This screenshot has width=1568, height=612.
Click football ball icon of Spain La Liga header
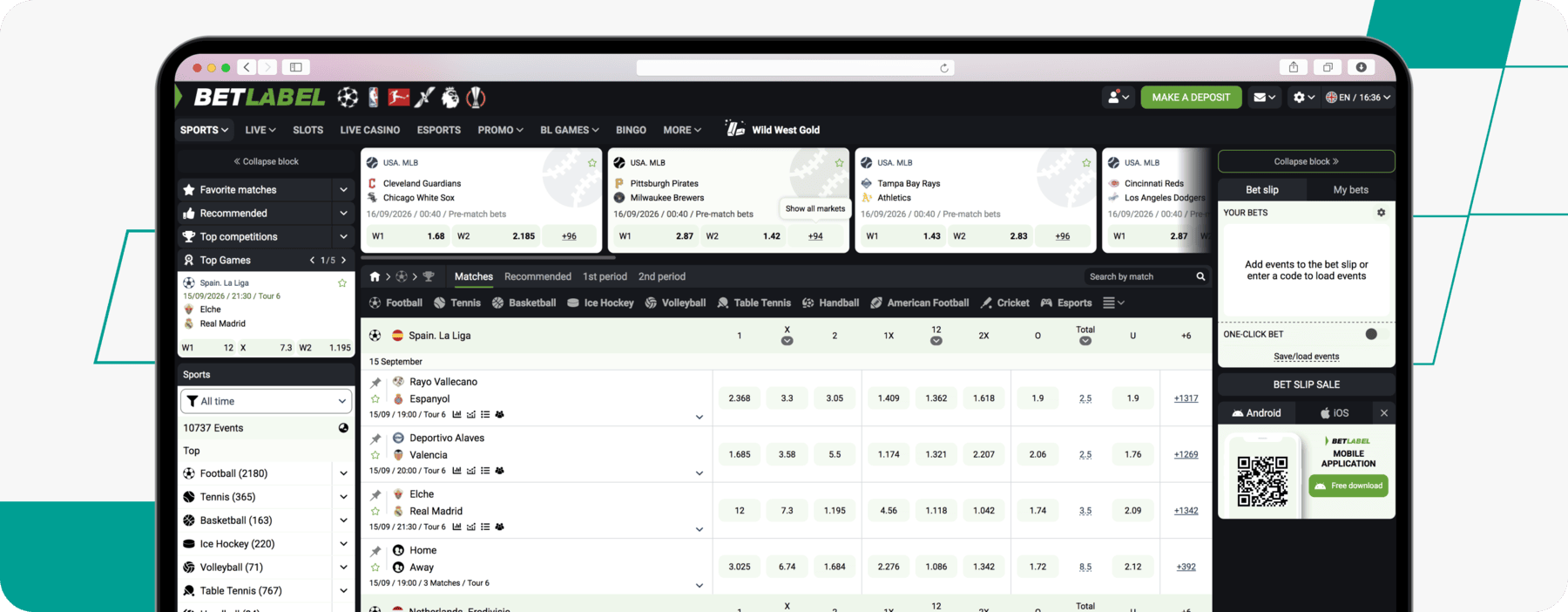[x=375, y=336]
